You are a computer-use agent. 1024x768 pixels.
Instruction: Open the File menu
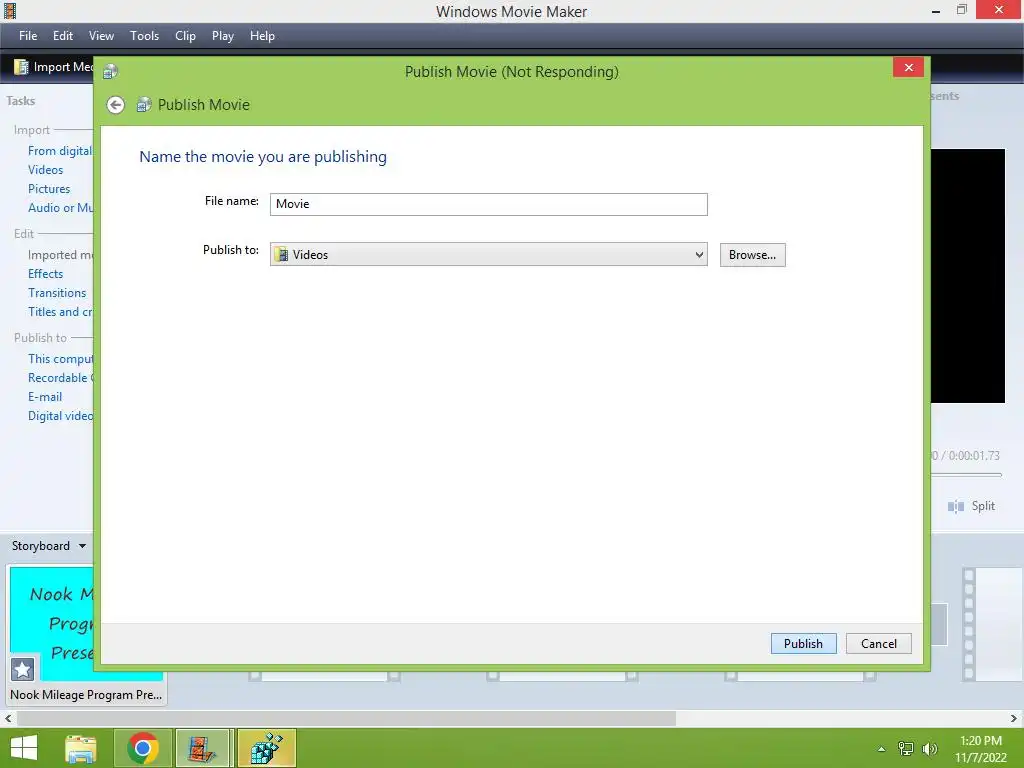(x=28, y=36)
